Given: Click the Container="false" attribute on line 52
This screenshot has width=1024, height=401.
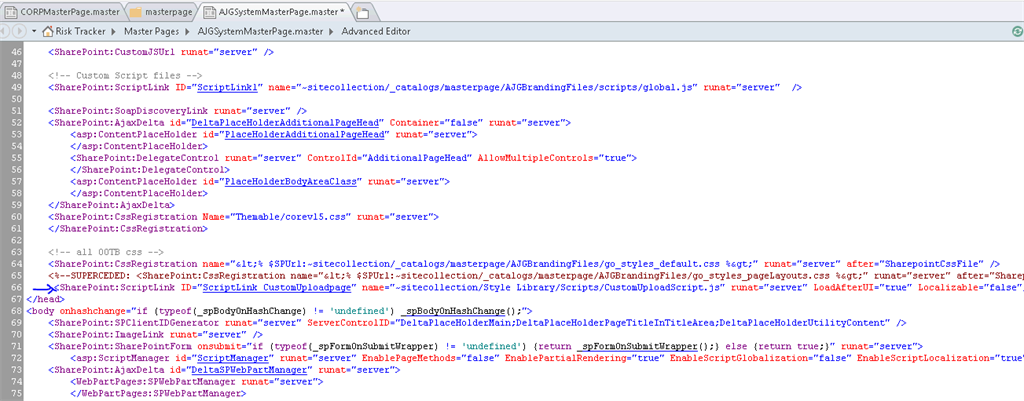Looking at the screenshot, I should click(x=437, y=122).
